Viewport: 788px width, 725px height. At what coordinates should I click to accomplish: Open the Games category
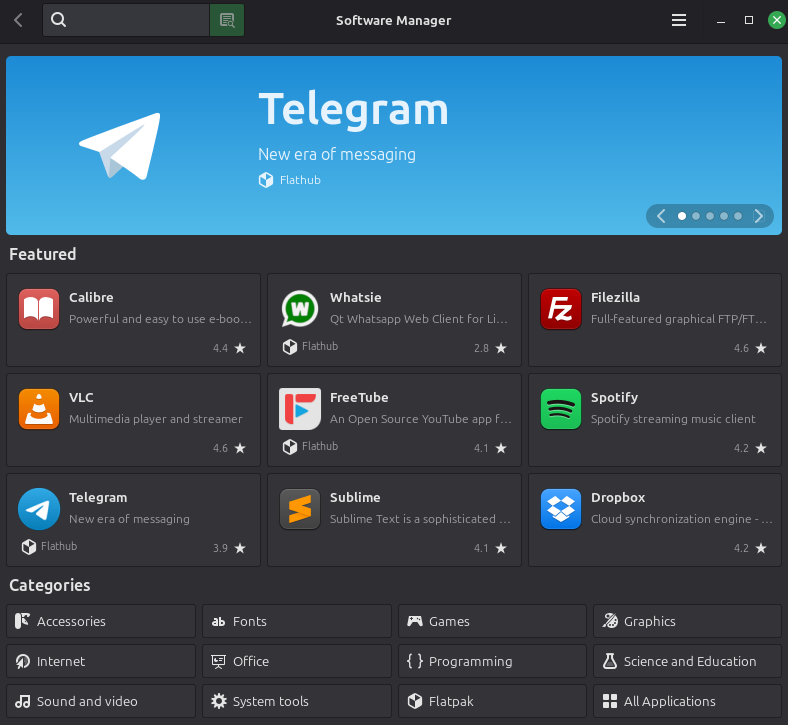pyautogui.click(x=492, y=621)
